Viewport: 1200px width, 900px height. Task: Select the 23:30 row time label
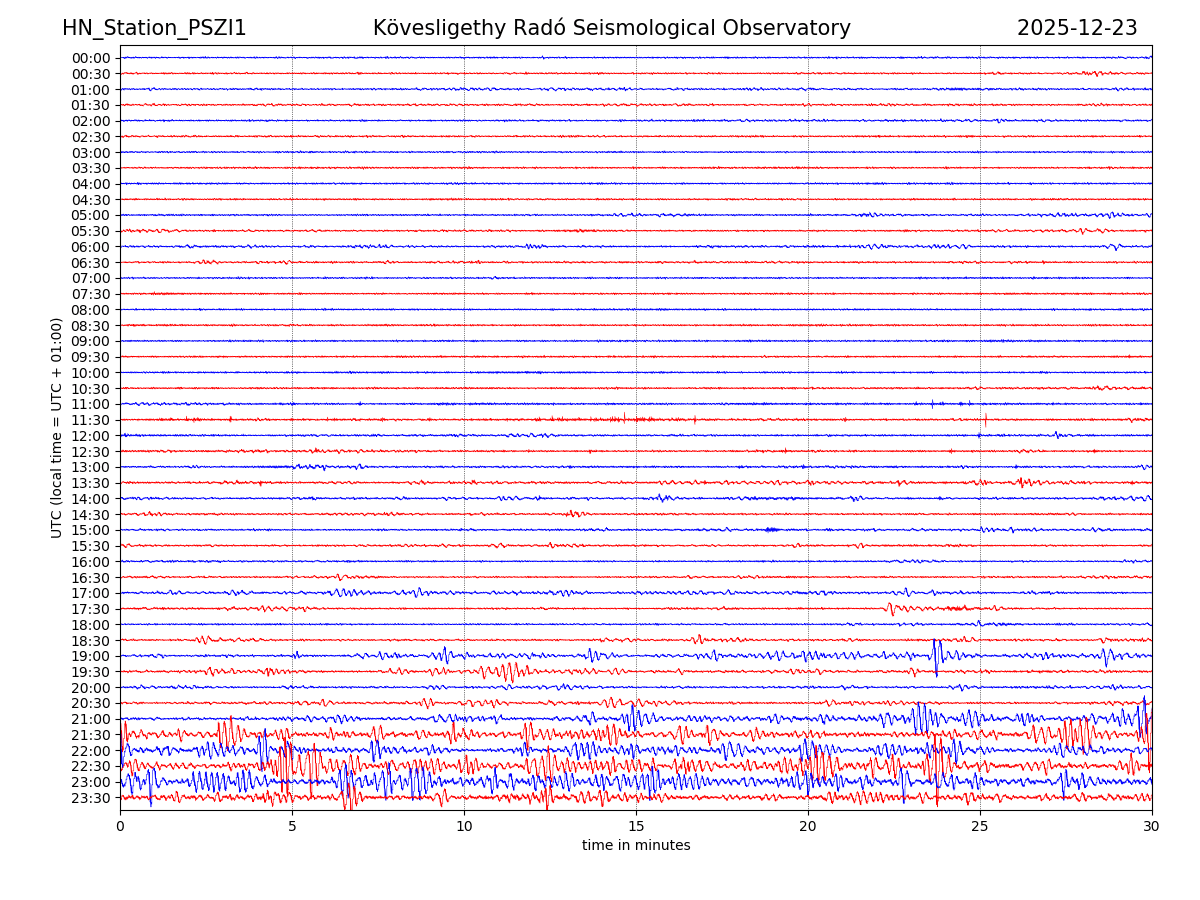coord(90,798)
